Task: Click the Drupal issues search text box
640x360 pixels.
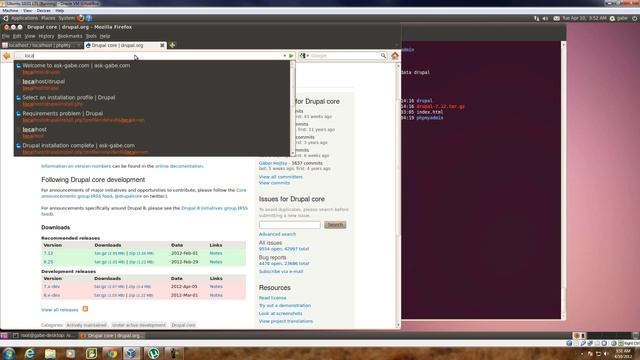Action: point(290,225)
